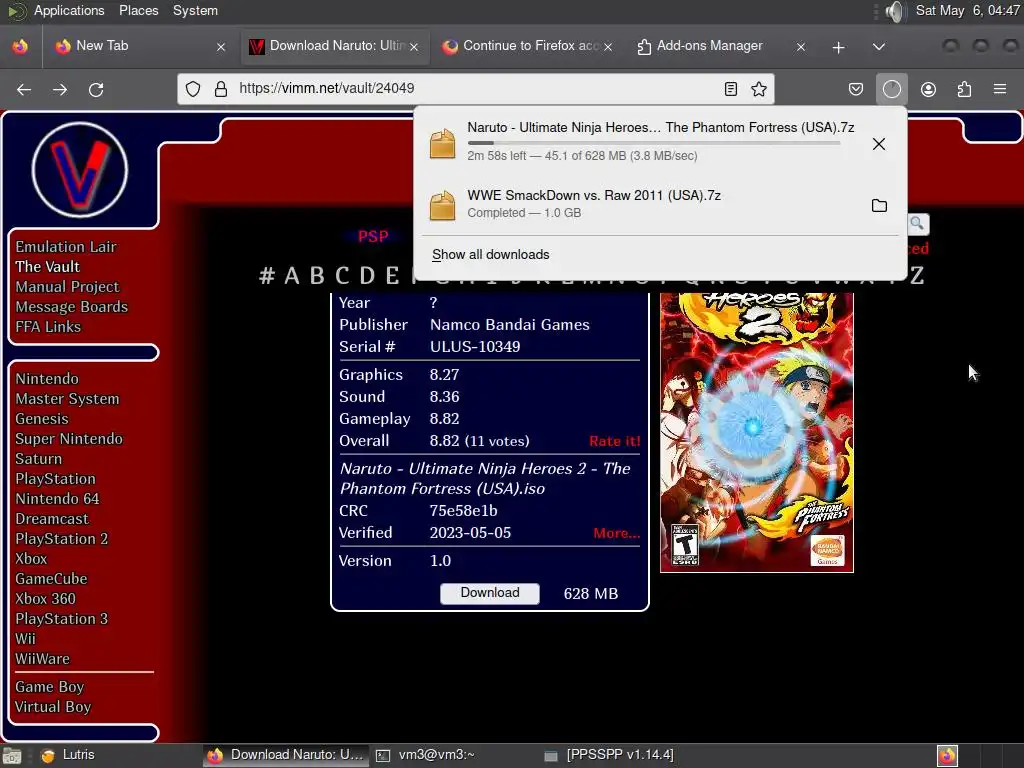Click the show desktop icon in taskbar
This screenshot has width=1024, height=768.
pos(12,756)
